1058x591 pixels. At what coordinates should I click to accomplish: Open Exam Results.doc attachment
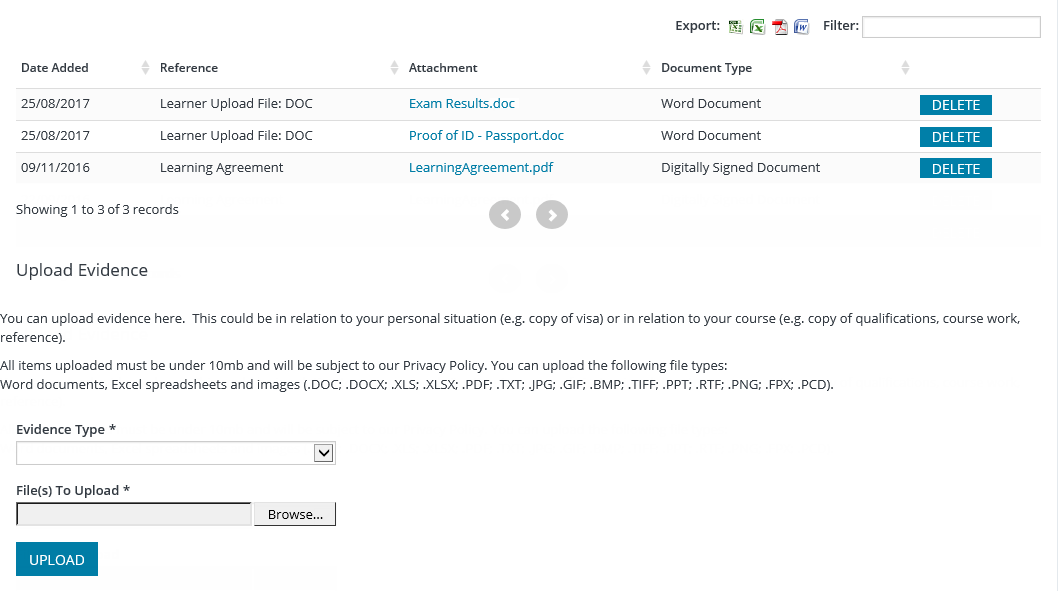(x=462, y=104)
